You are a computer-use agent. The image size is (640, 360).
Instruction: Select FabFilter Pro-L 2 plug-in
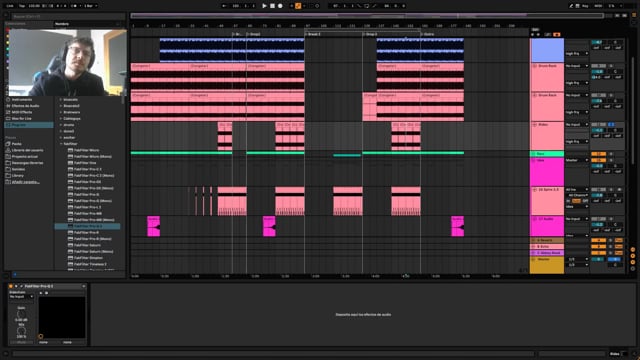tap(87, 207)
